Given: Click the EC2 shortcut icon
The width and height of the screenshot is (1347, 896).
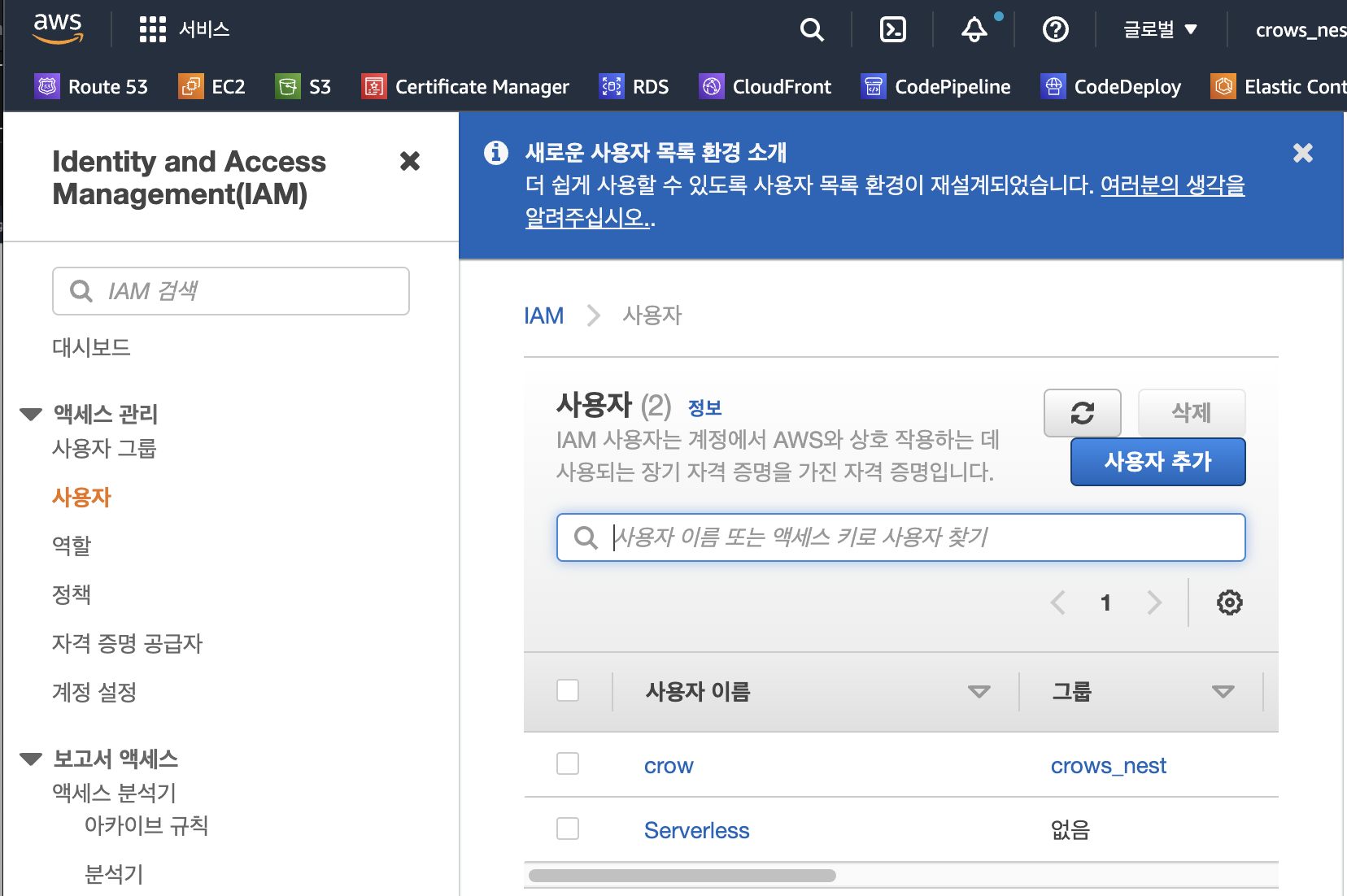Looking at the screenshot, I should point(190,85).
